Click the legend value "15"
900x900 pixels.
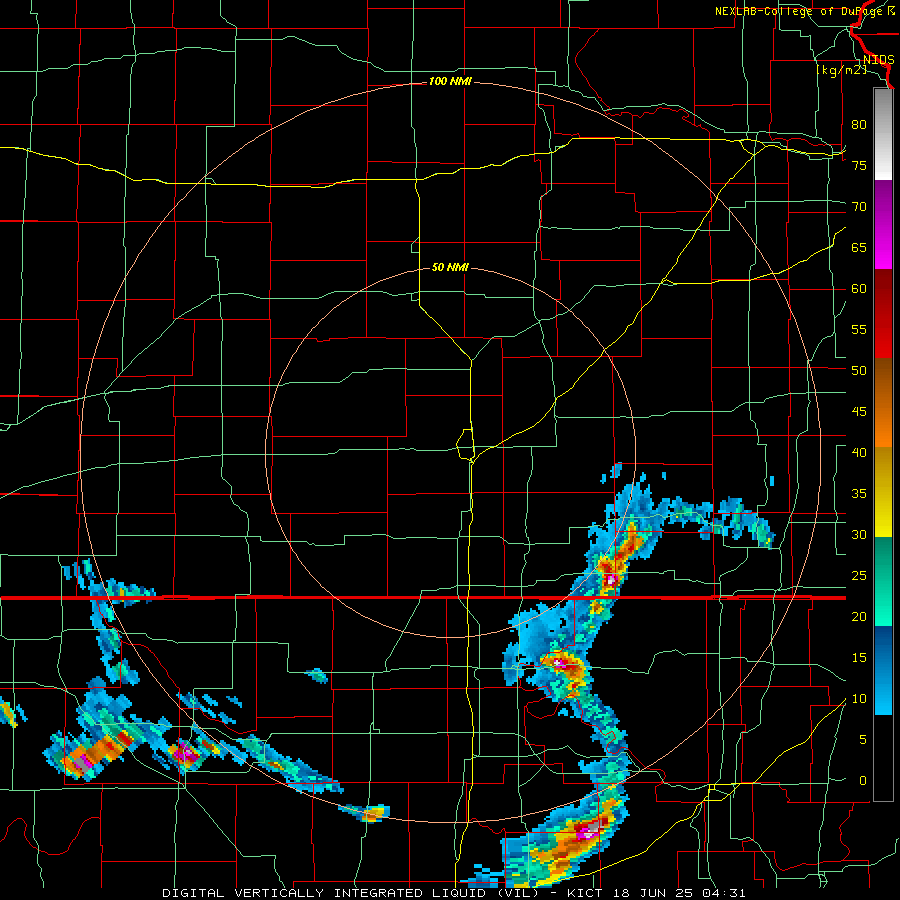coord(859,658)
